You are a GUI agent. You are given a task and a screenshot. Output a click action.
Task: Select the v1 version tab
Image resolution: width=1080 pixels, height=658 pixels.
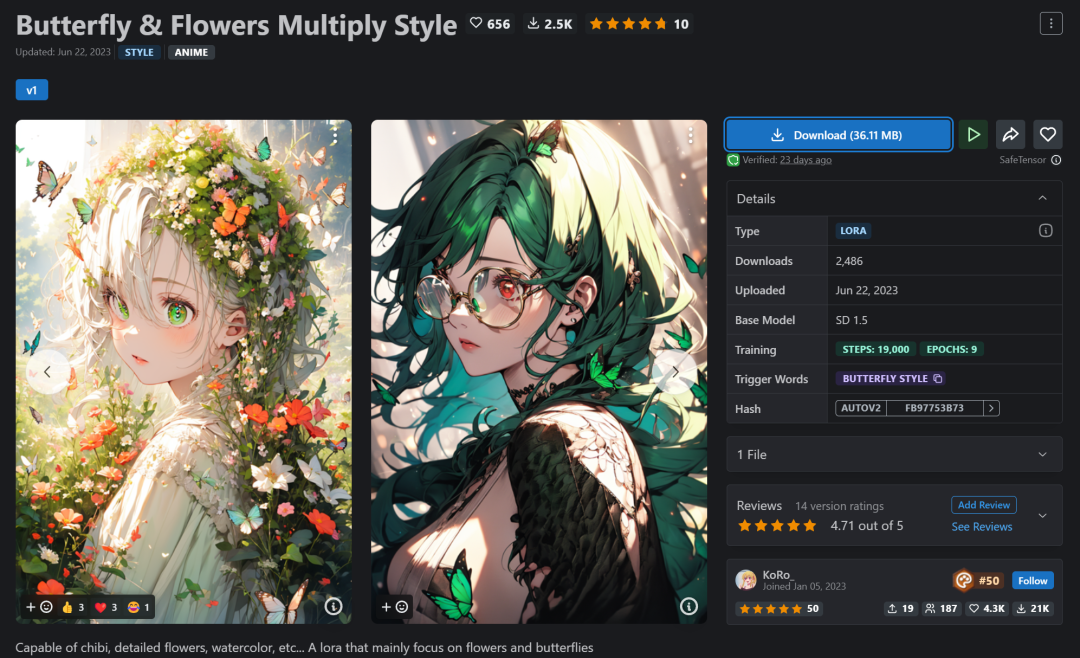coord(32,90)
